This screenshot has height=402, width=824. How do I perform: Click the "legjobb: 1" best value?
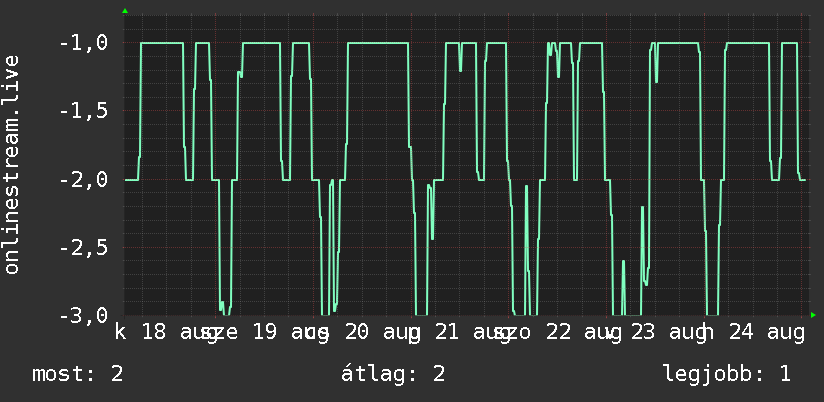[727, 374]
